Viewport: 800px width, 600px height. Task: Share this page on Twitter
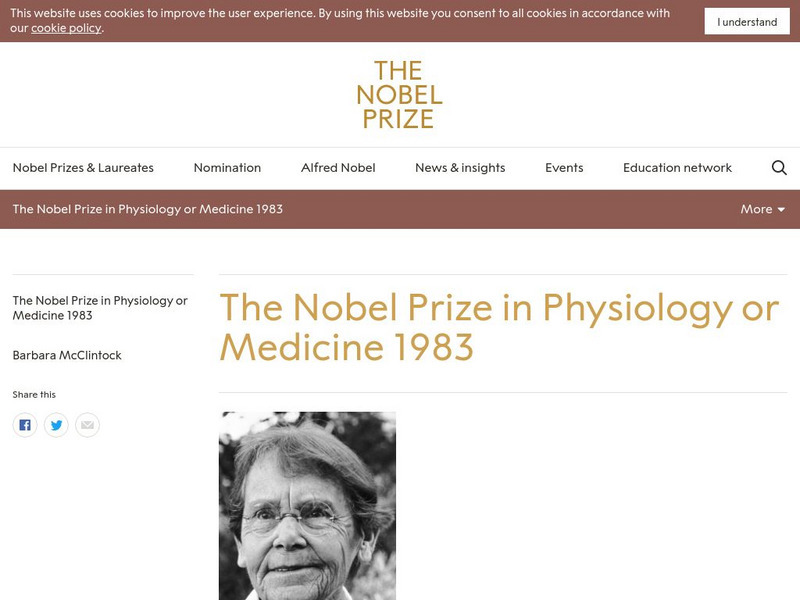click(56, 425)
